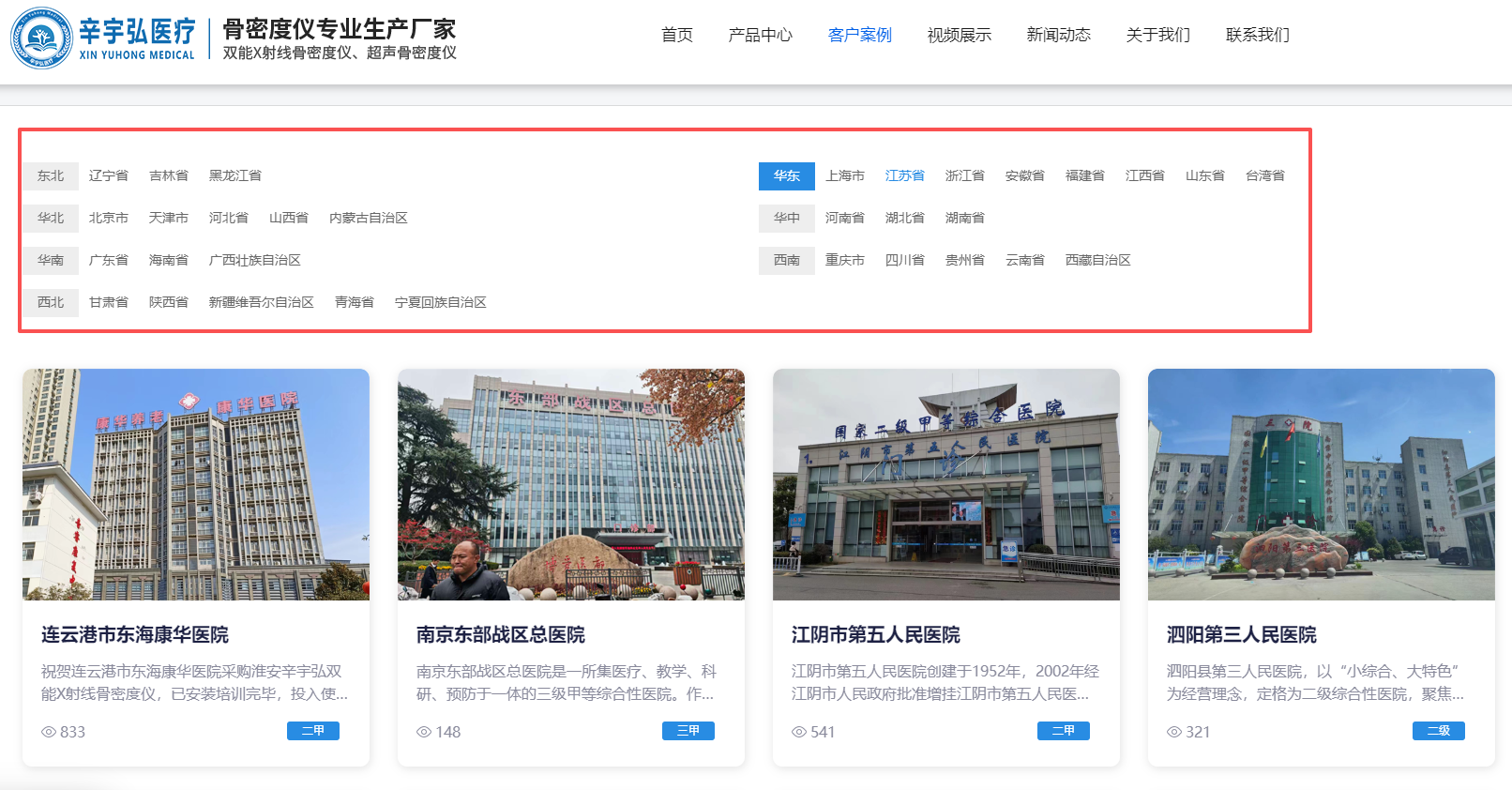Image resolution: width=1512 pixels, height=790 pixels.
Task: Filter cases by 江苏省
Action: 904,175
